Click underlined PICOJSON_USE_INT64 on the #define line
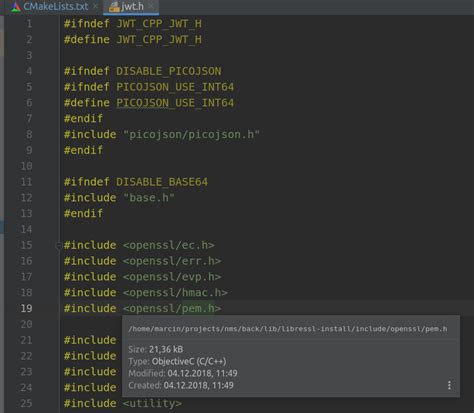 [x=175, y=103]
